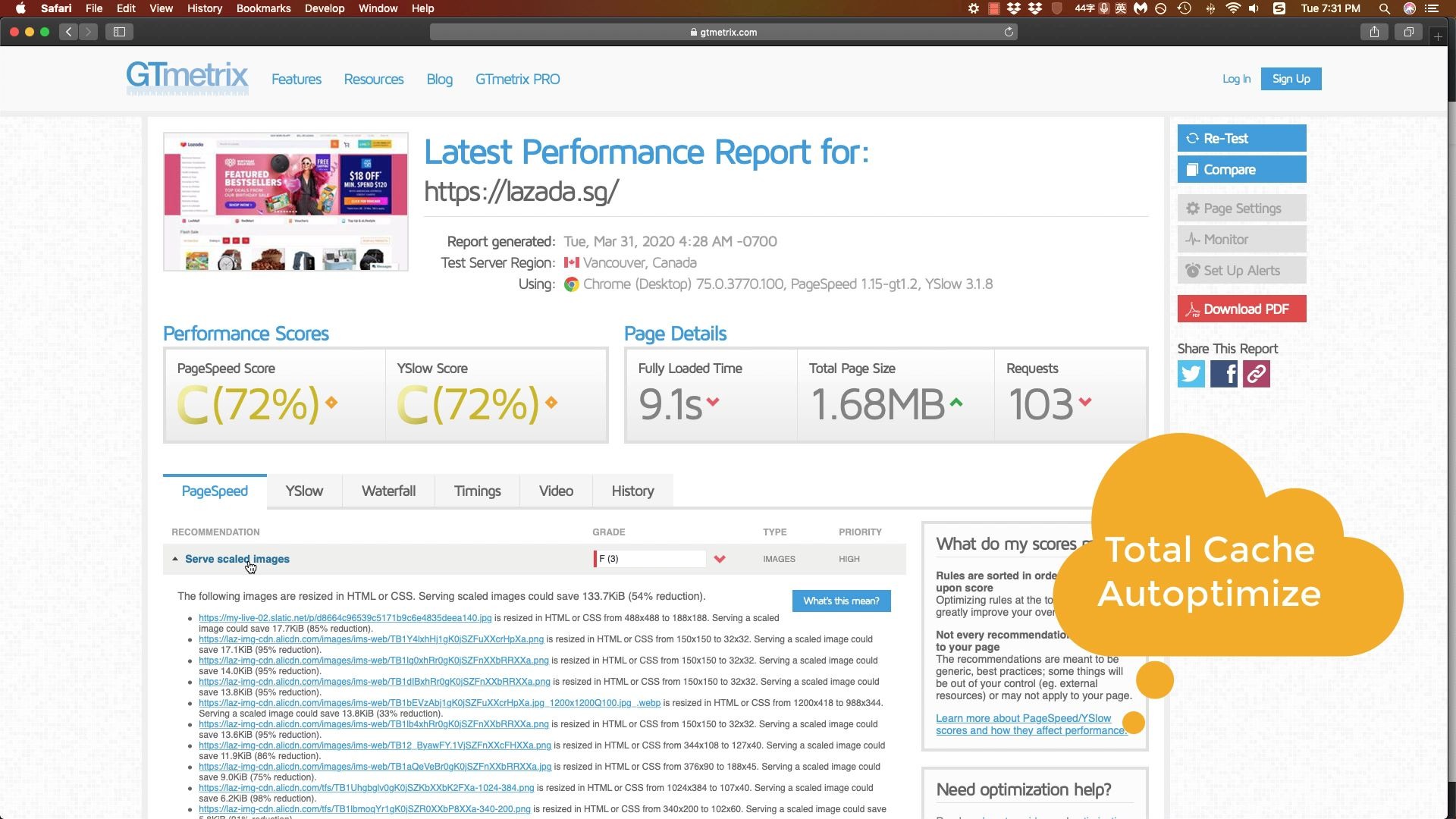This screenshot has height=819, width=1456.
Task: Click What's this mean? button
Action: tap(841, 601)
